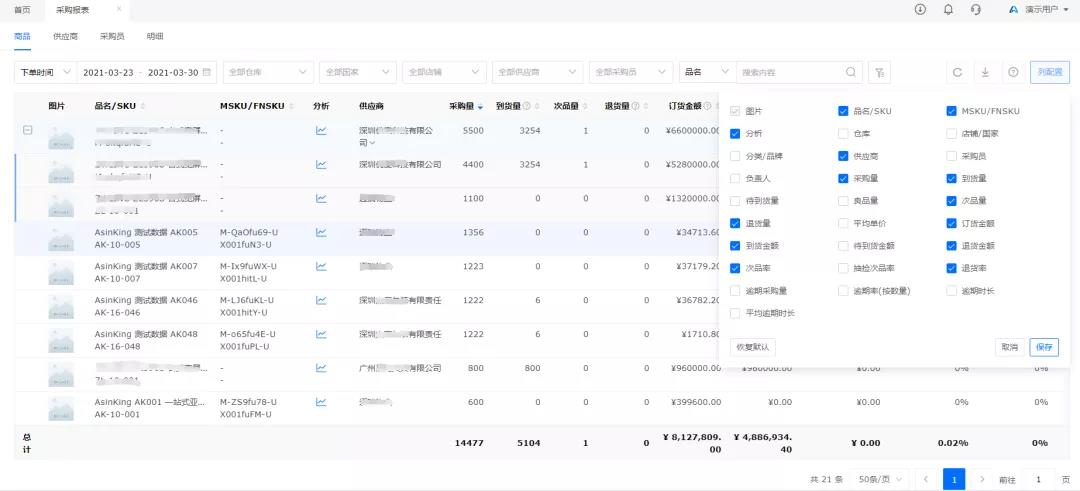This screenshot has height=491, width=1080.
Task: Click the calendar icon in date range
Action: (207, 72)
